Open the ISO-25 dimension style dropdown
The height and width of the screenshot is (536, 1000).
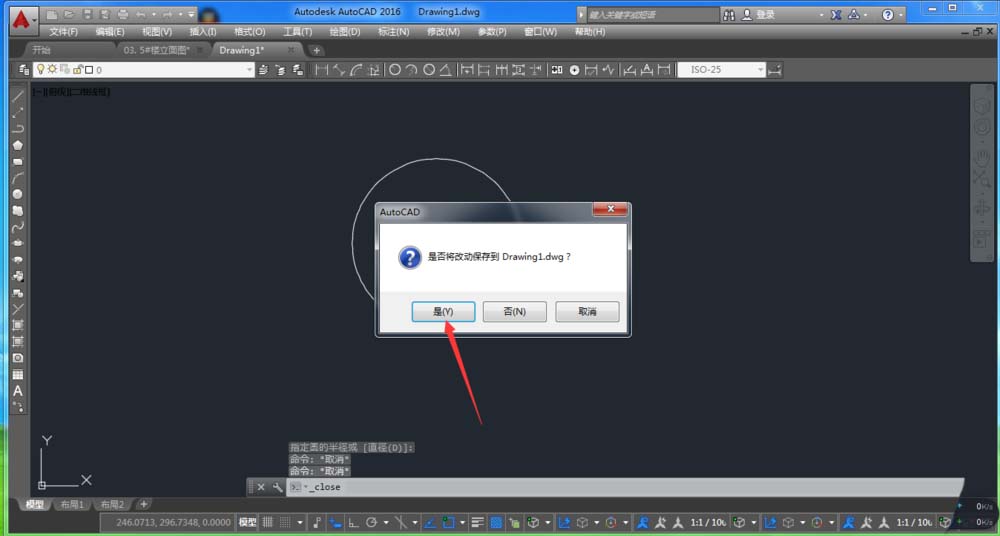coord(721,70)
